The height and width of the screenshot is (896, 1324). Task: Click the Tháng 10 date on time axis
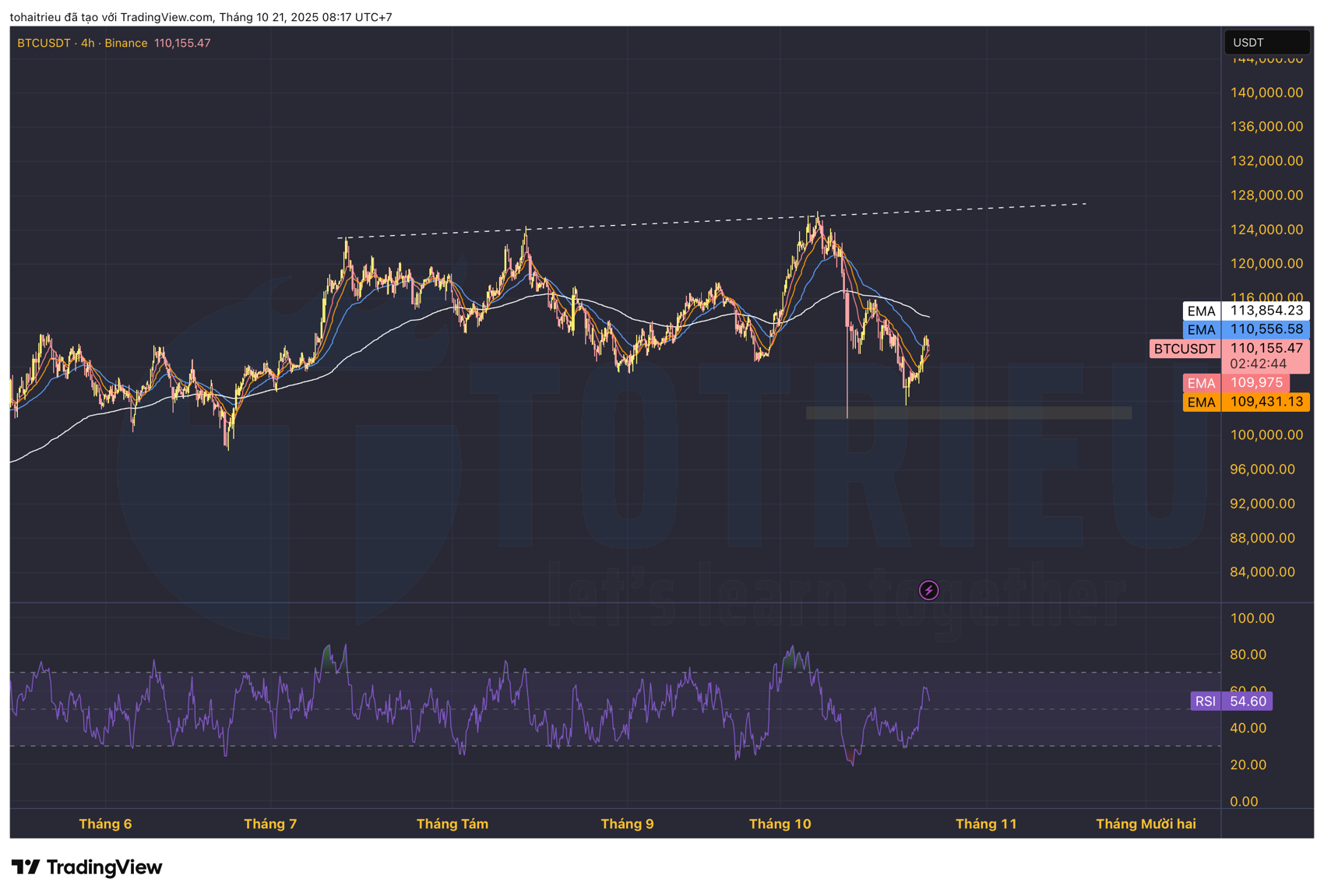(x=780, y=824)
